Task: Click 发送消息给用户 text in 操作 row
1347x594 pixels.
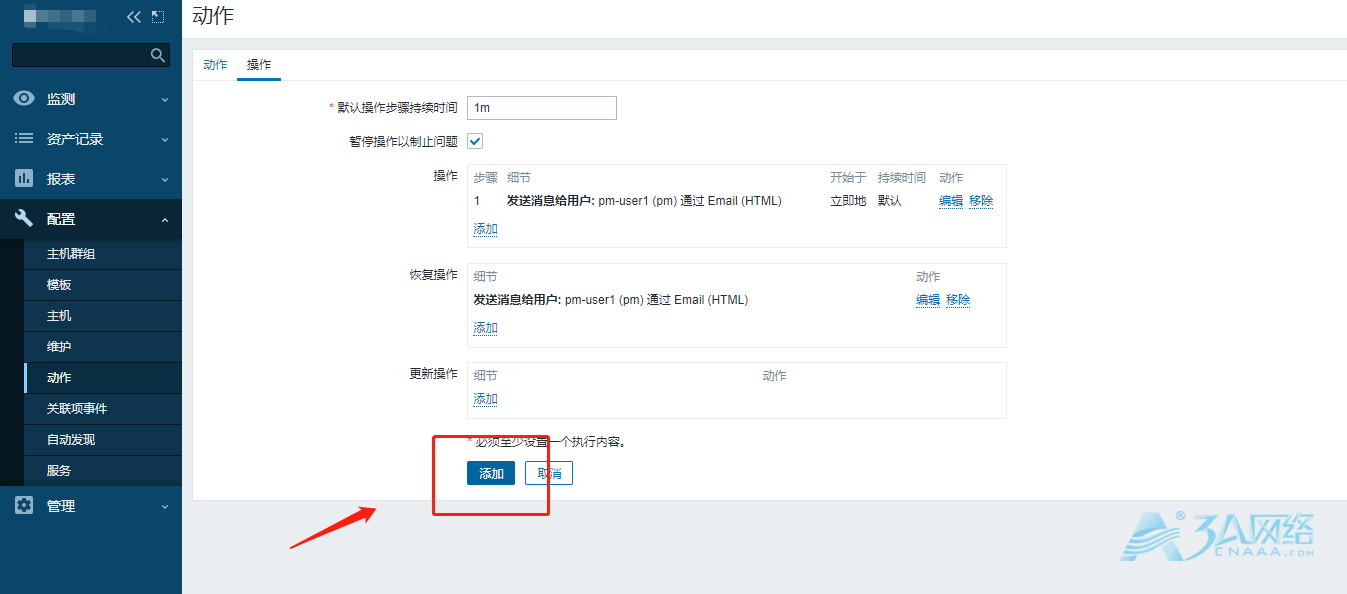Action: tap(551, 201)
